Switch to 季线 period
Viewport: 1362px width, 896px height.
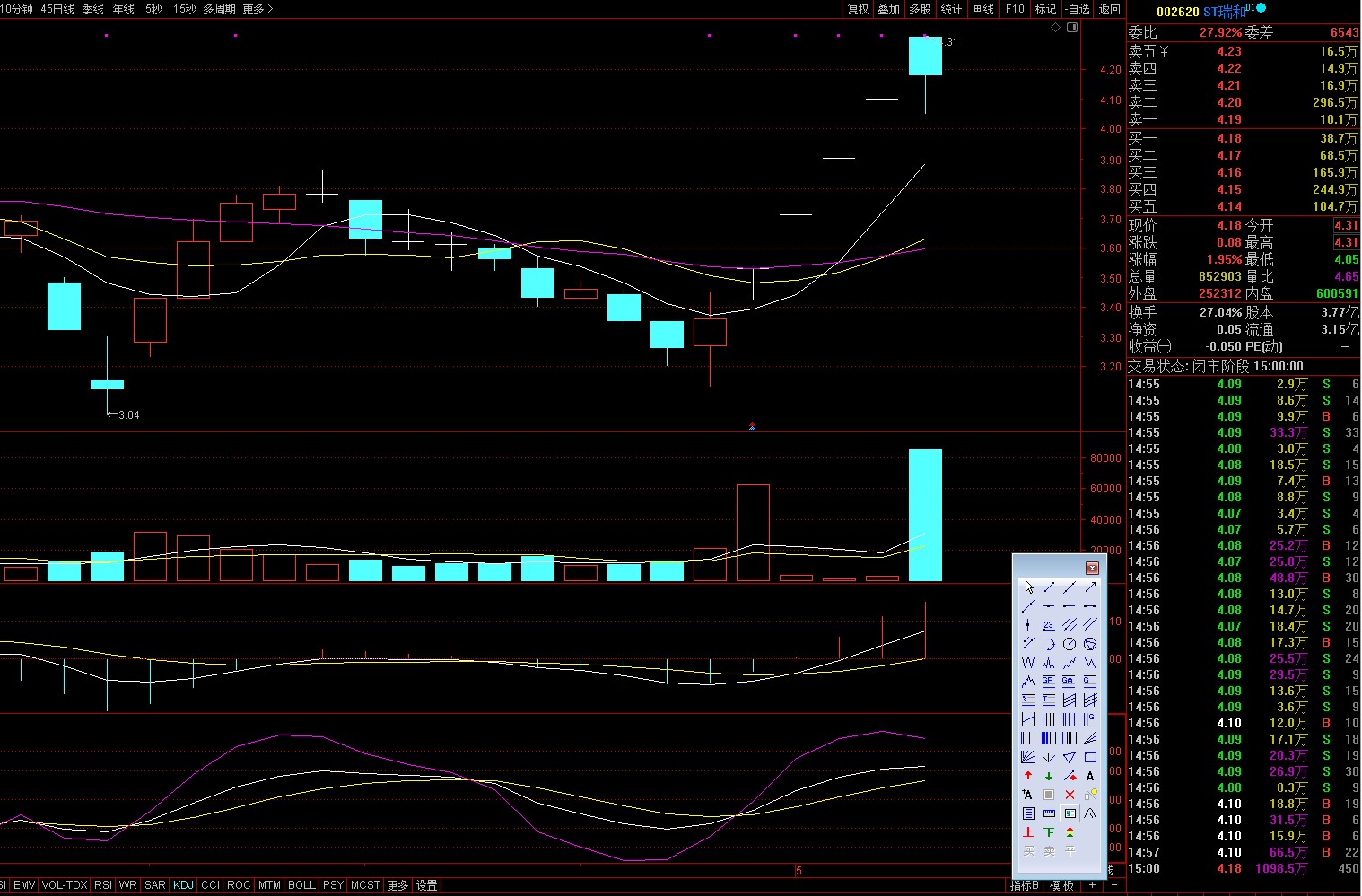pyautogui.click(x=92, y=9)
